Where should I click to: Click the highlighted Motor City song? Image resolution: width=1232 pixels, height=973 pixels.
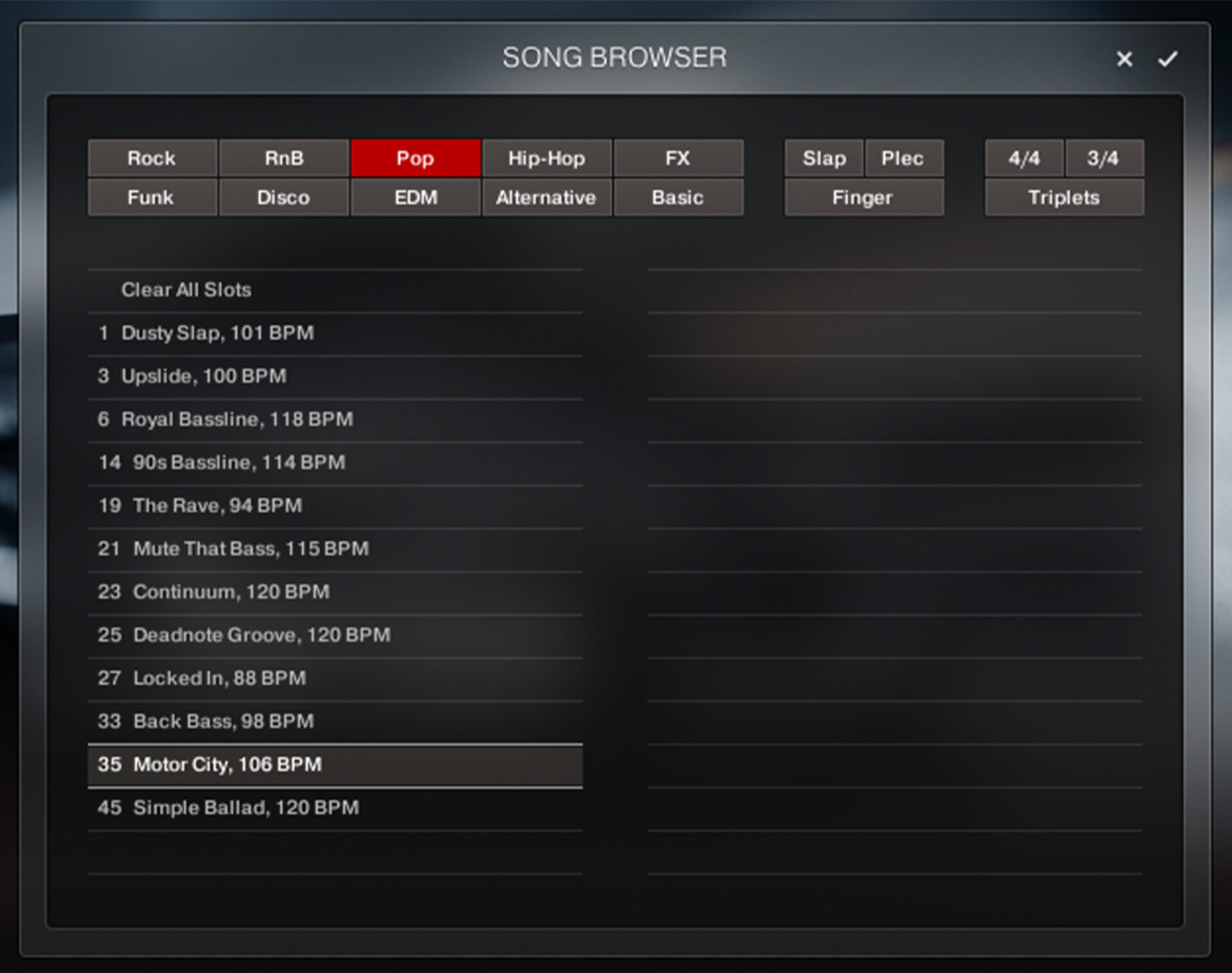(227, 765)
